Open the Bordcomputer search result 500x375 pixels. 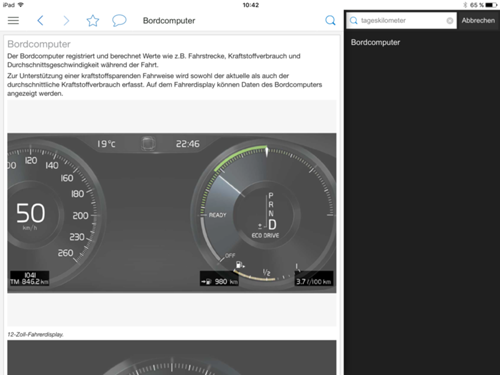(x=375, y=42)
